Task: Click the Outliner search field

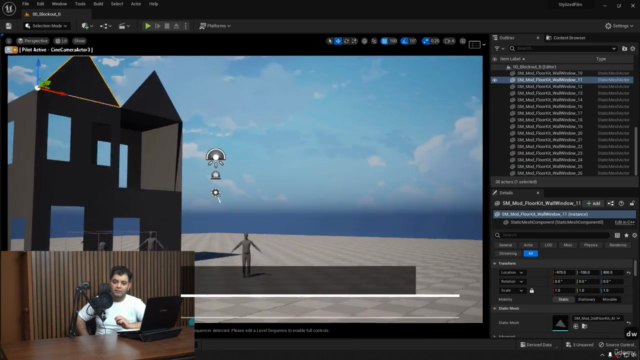Action: click(x=562, y=49)
